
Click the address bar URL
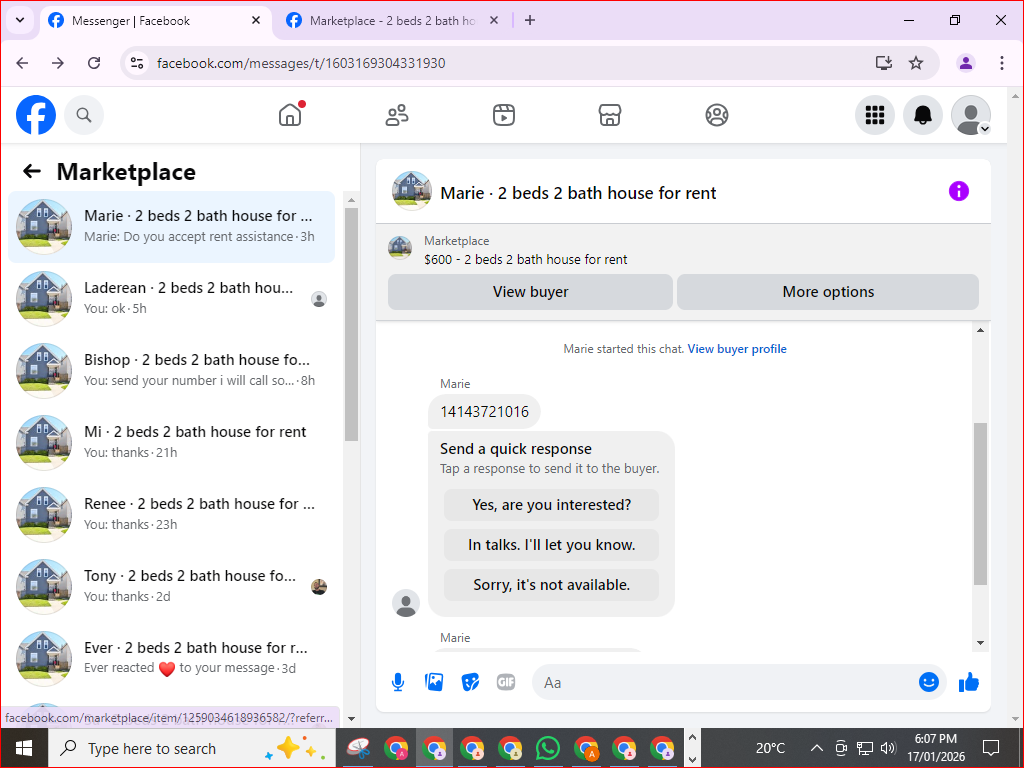coord(301,63)
